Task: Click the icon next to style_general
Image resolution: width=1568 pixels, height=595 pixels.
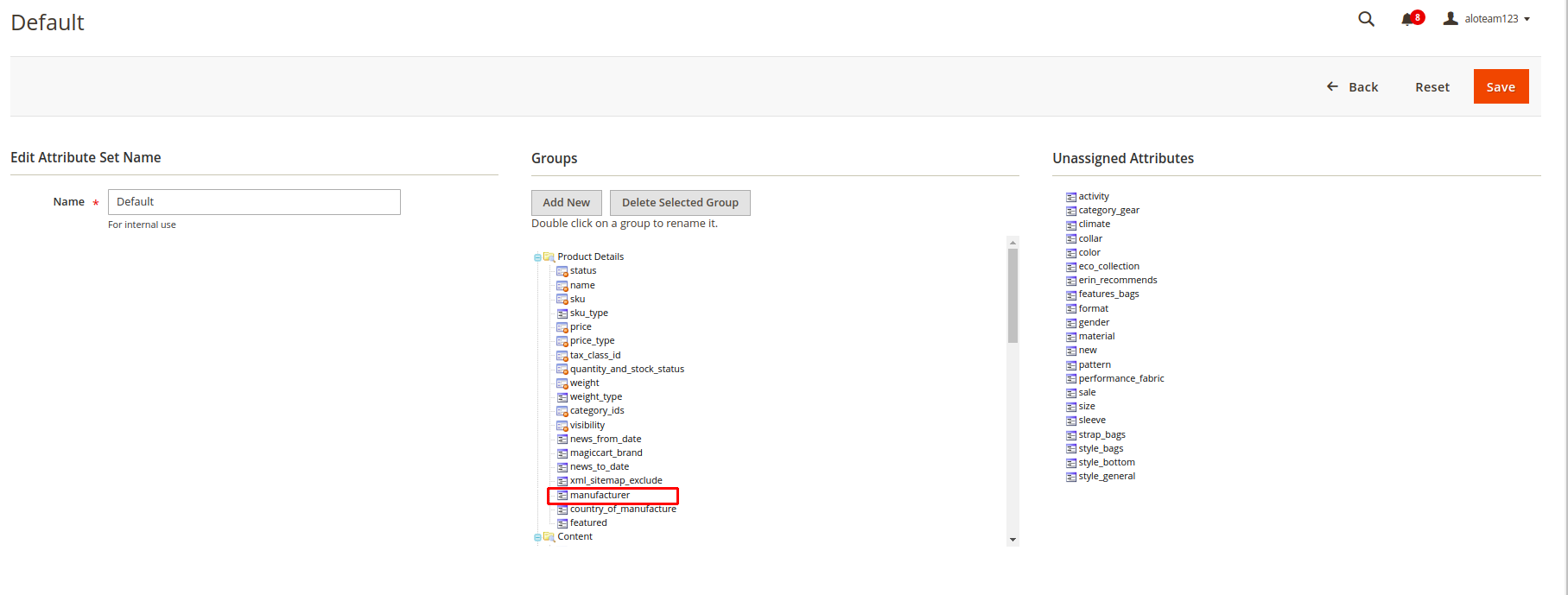Action: (1071, 477)
